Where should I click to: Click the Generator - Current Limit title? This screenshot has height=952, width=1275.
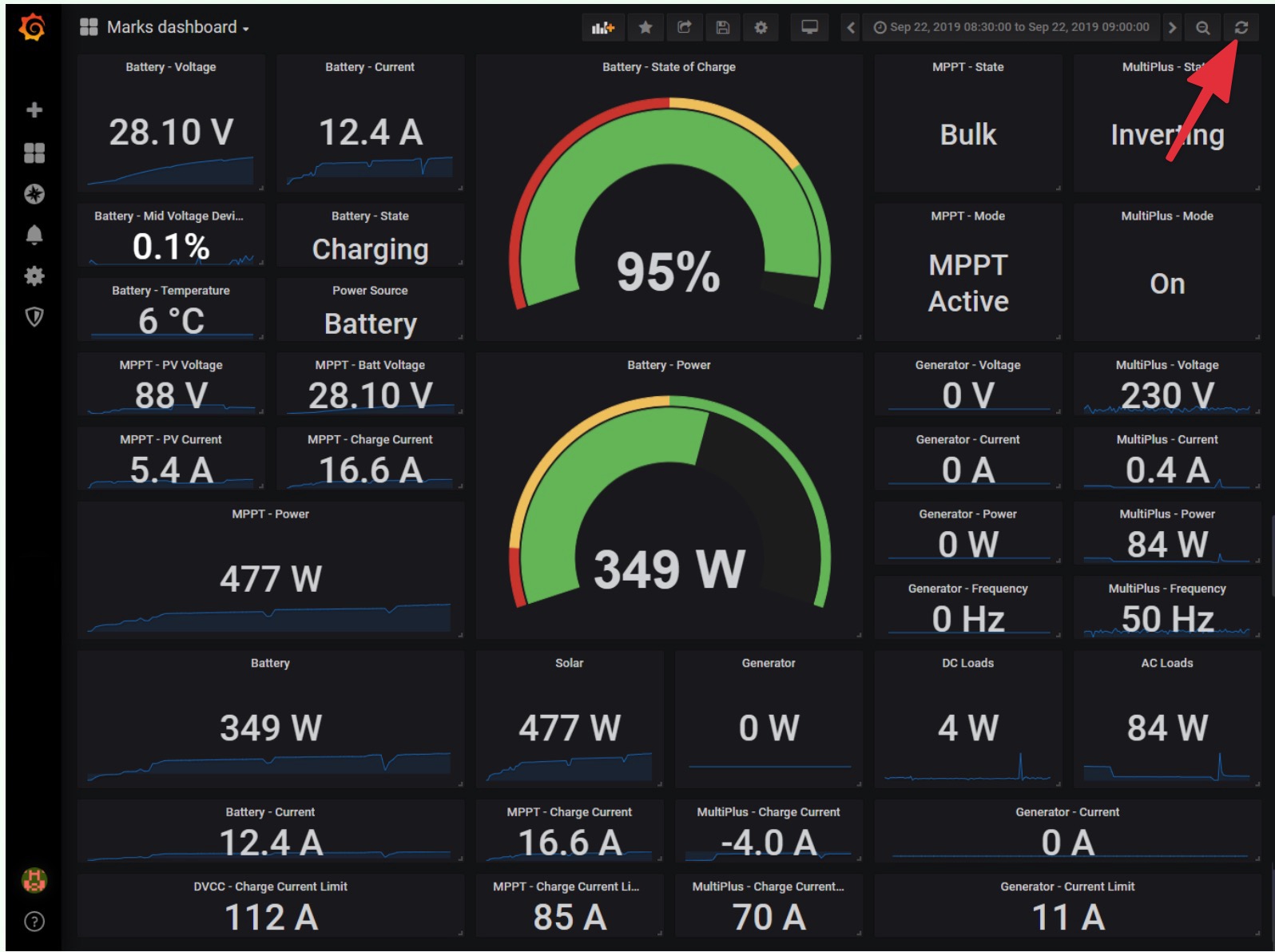point(1068,887)
